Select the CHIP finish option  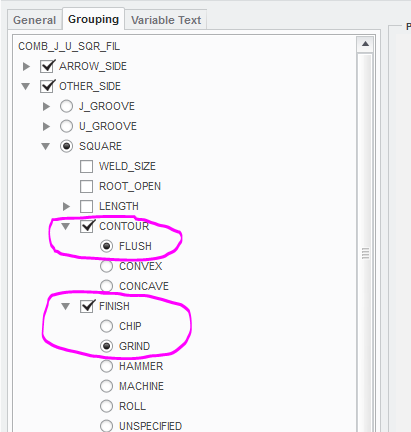(x=106, y=326)
